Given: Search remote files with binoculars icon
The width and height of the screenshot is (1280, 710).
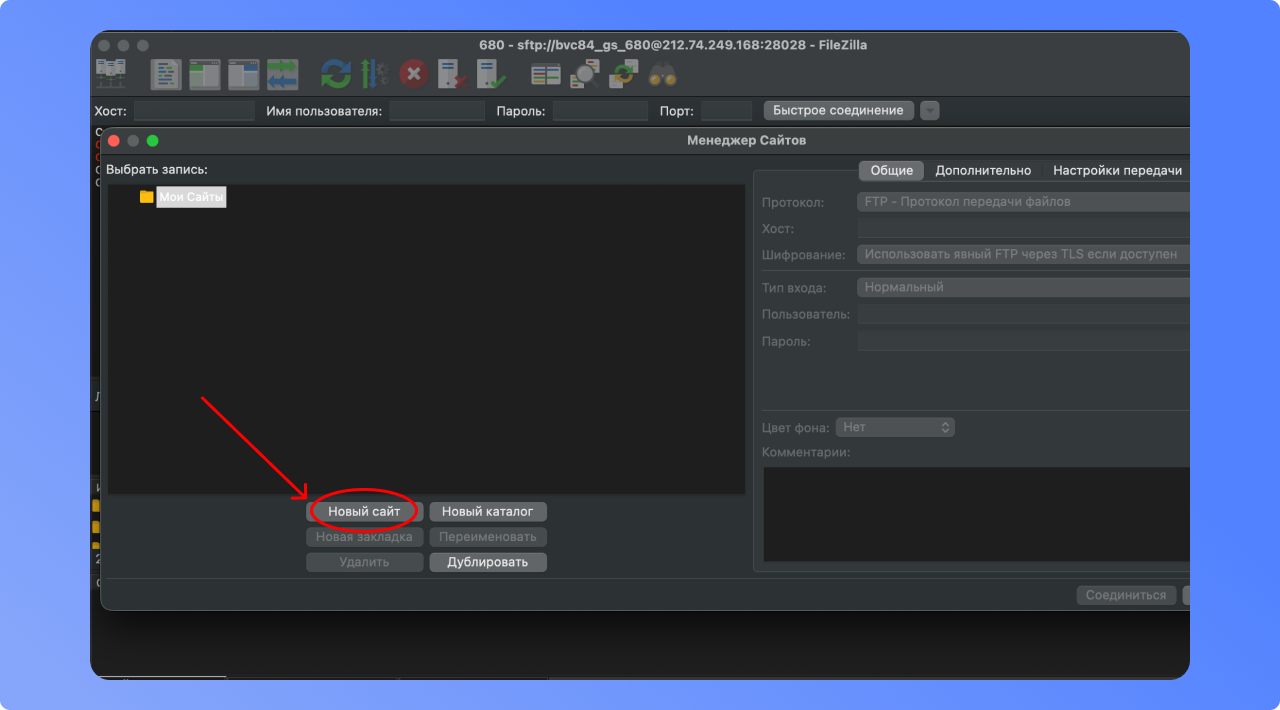Looking at the screenshot, I should pyautogui.click(x=663, y=74).
